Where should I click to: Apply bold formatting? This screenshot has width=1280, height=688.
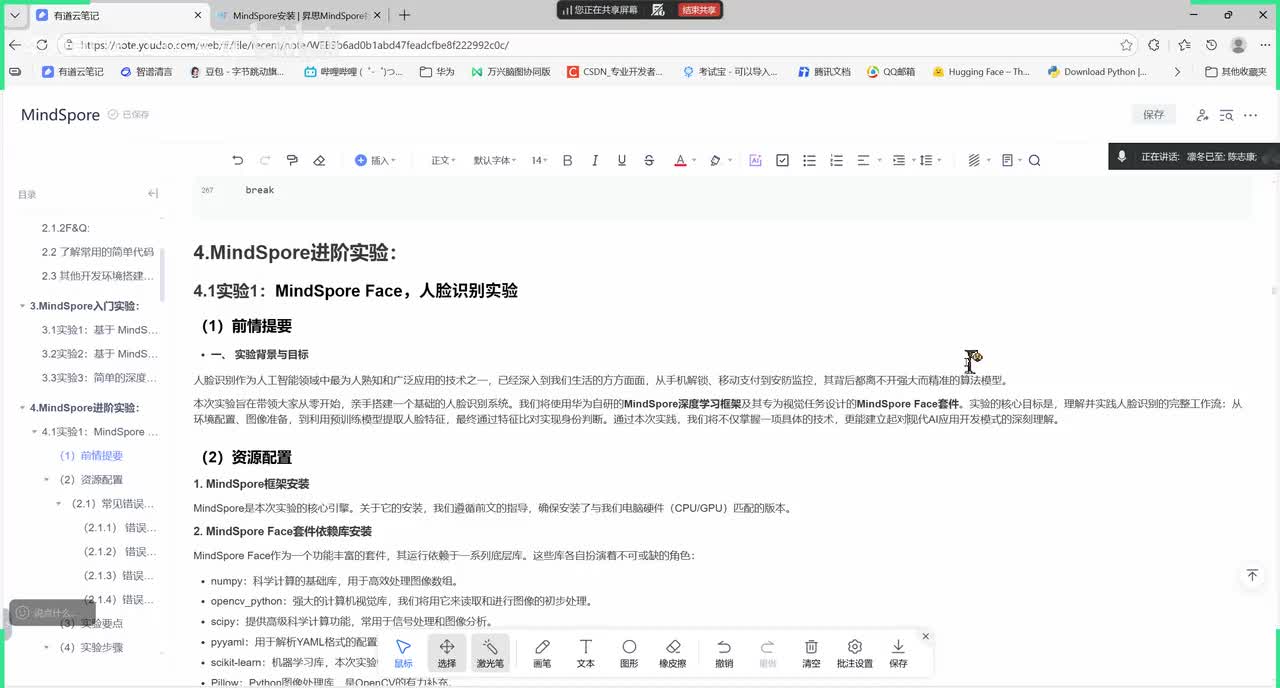567,160
